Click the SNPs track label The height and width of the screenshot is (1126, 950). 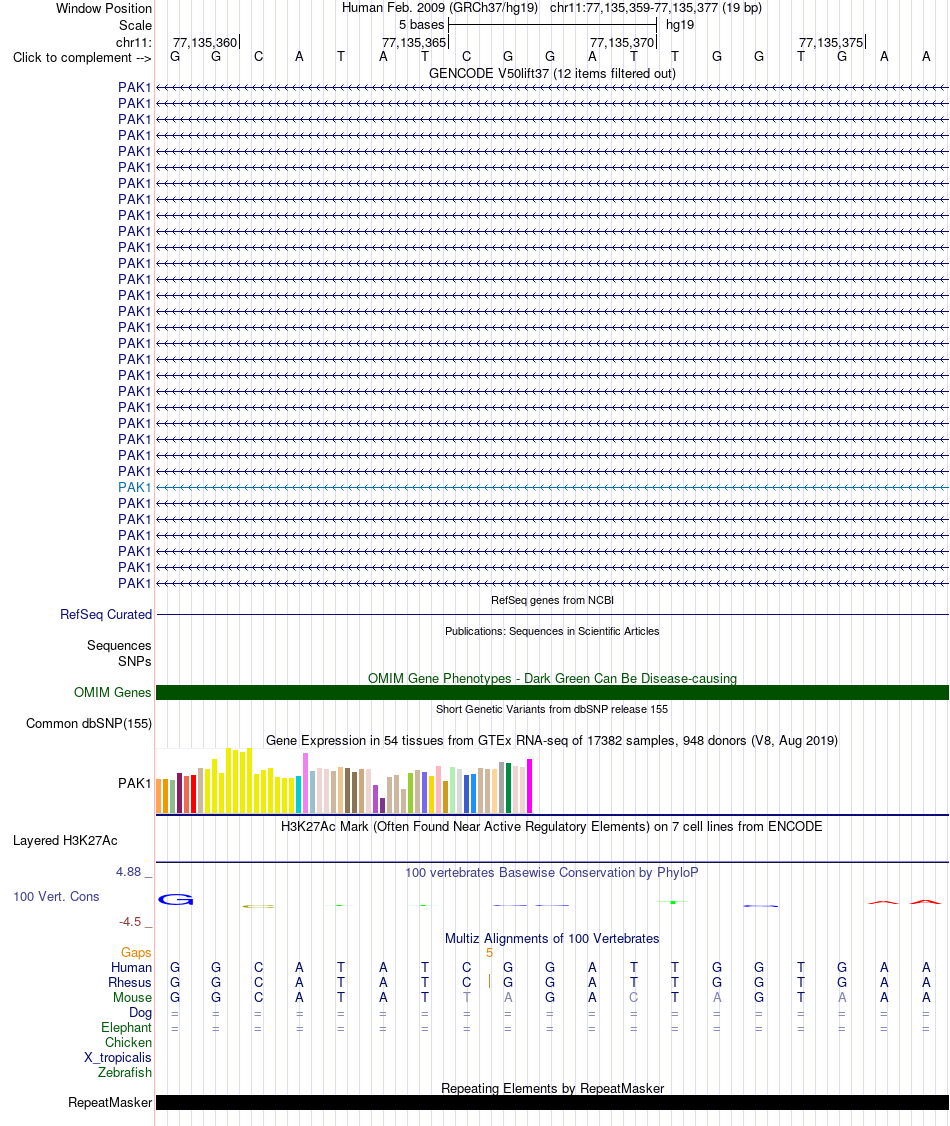coord(135,661)
